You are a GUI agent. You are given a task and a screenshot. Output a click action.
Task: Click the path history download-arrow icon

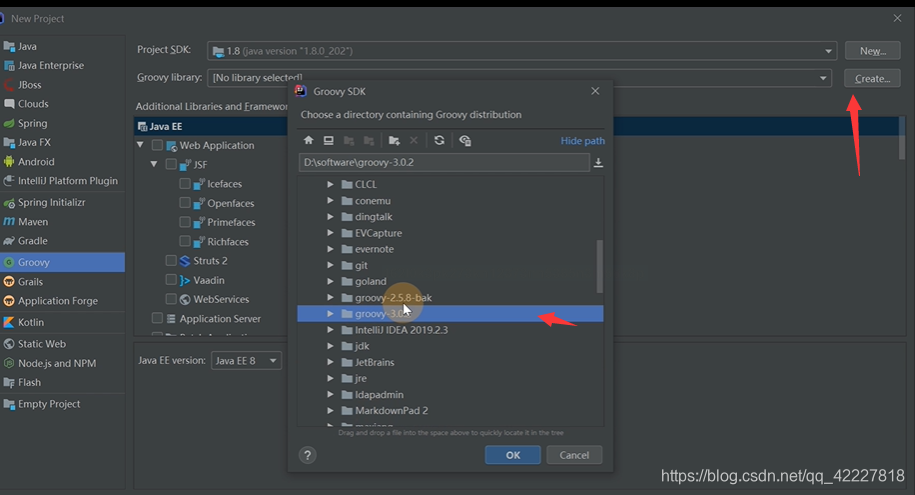point(598,163)
